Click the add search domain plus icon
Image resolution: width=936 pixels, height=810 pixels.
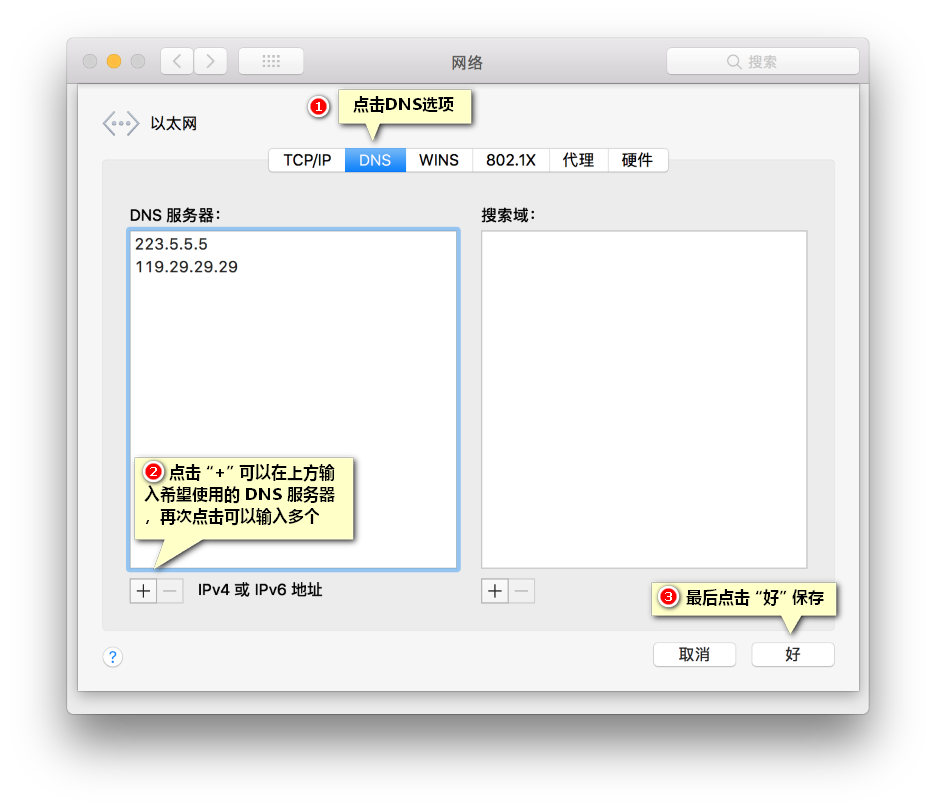pos(494,590)
